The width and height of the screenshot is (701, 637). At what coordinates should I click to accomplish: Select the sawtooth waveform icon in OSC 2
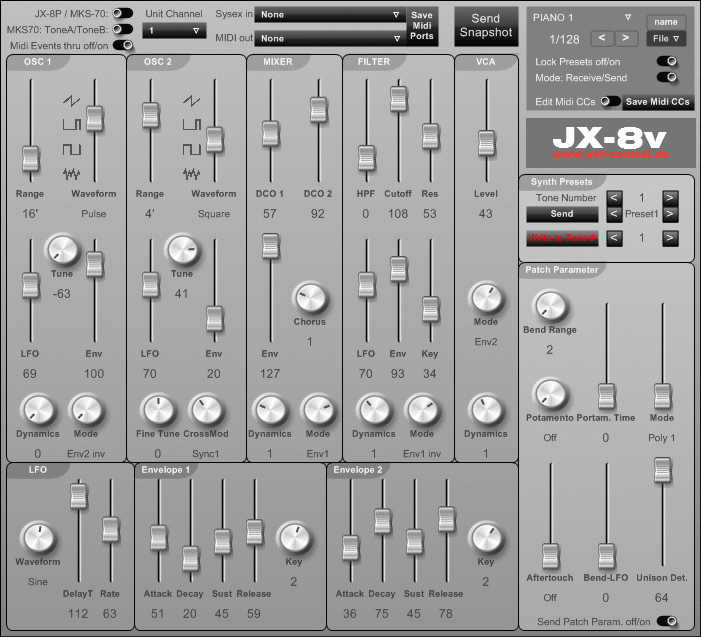(x=191, y=101)
